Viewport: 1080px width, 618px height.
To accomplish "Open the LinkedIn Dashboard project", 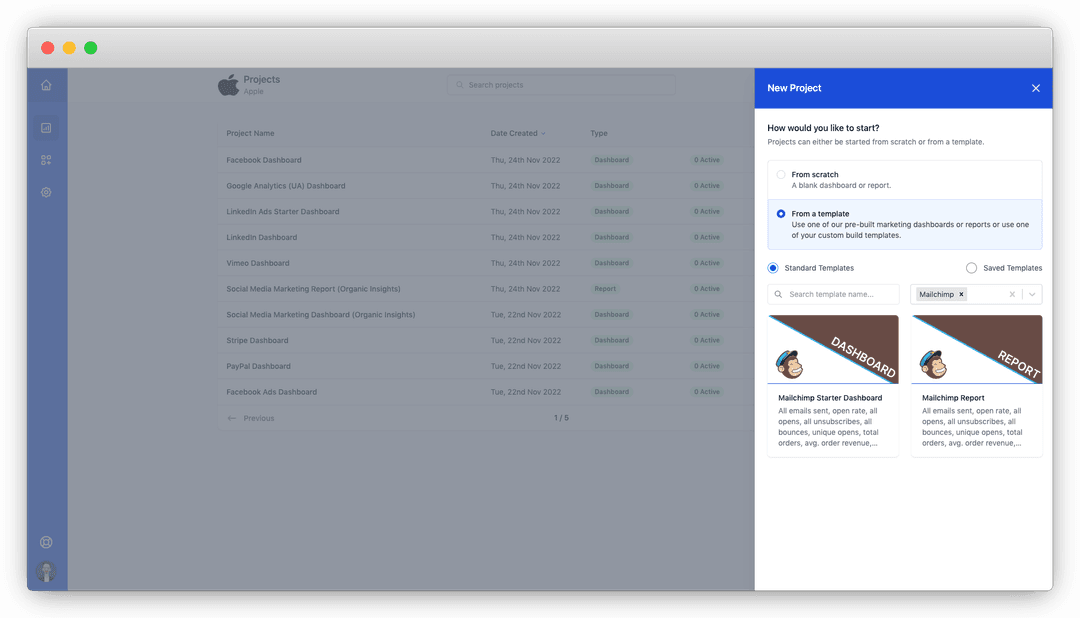I will coord(262,237).
